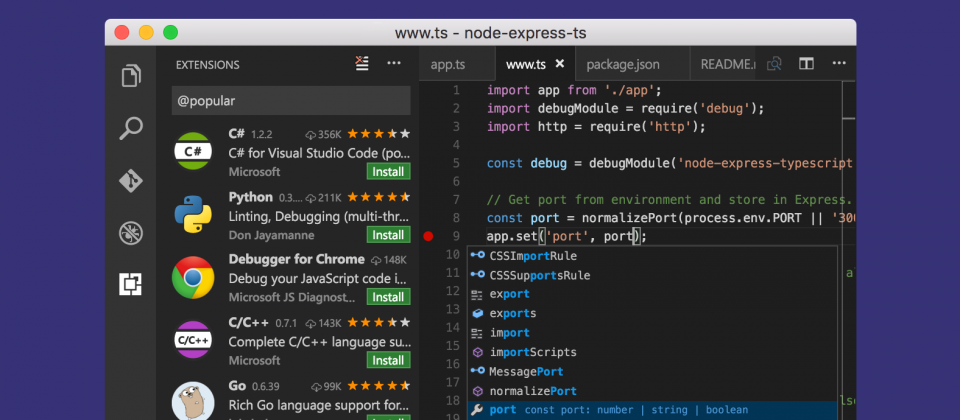Install the C# extension
Image resolution: width=960 pixels, height=420 pixels.
(x=386, y=172)
